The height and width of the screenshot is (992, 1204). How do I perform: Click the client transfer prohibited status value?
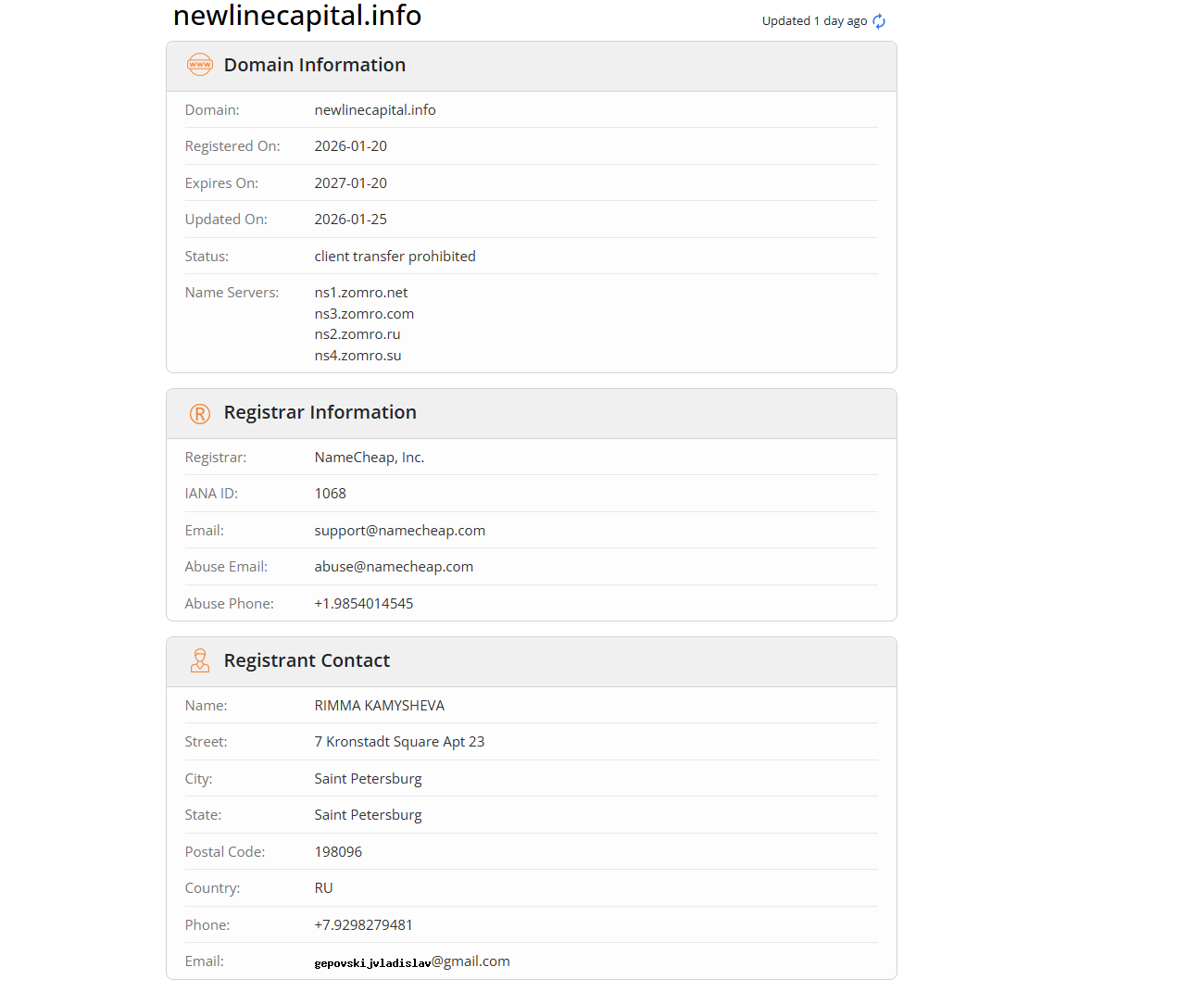(395, 257)
